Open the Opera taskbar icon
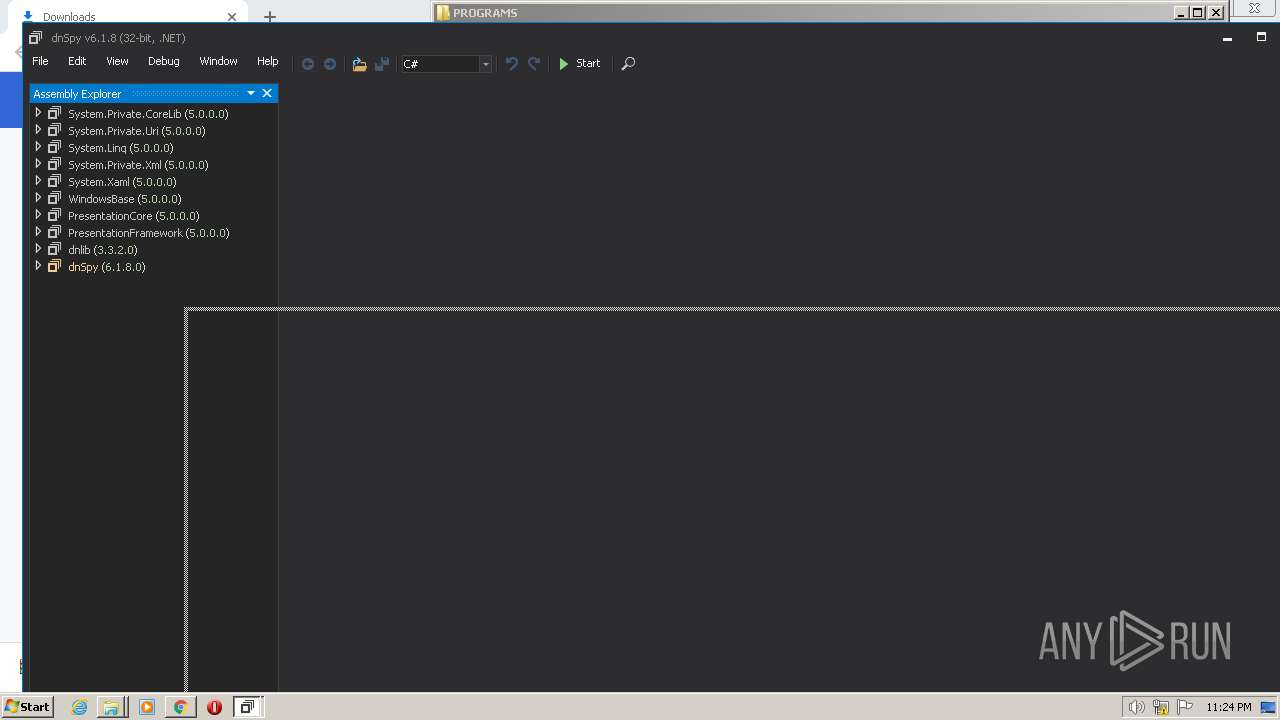 coord(214,706)
